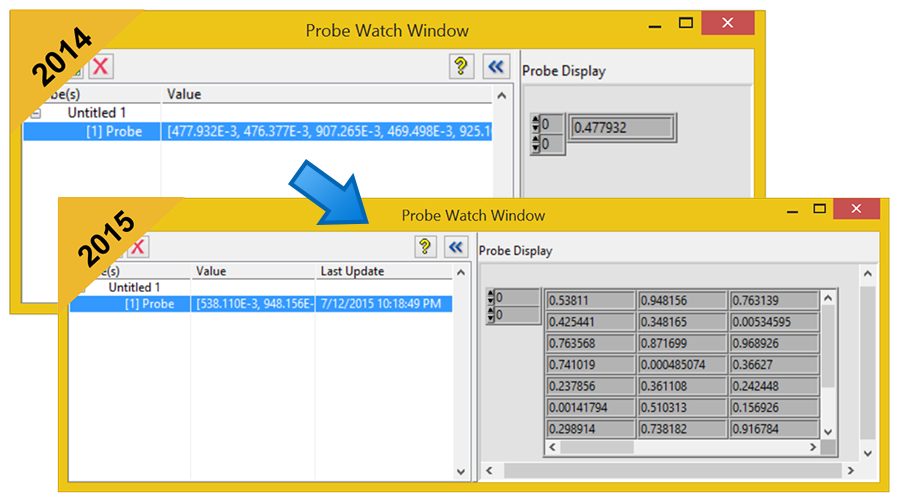This screenshot has width=900, height=500.
Task: Collapse the Untitled 1 tree node in the 2014 window
Action: tap(36, 113)
